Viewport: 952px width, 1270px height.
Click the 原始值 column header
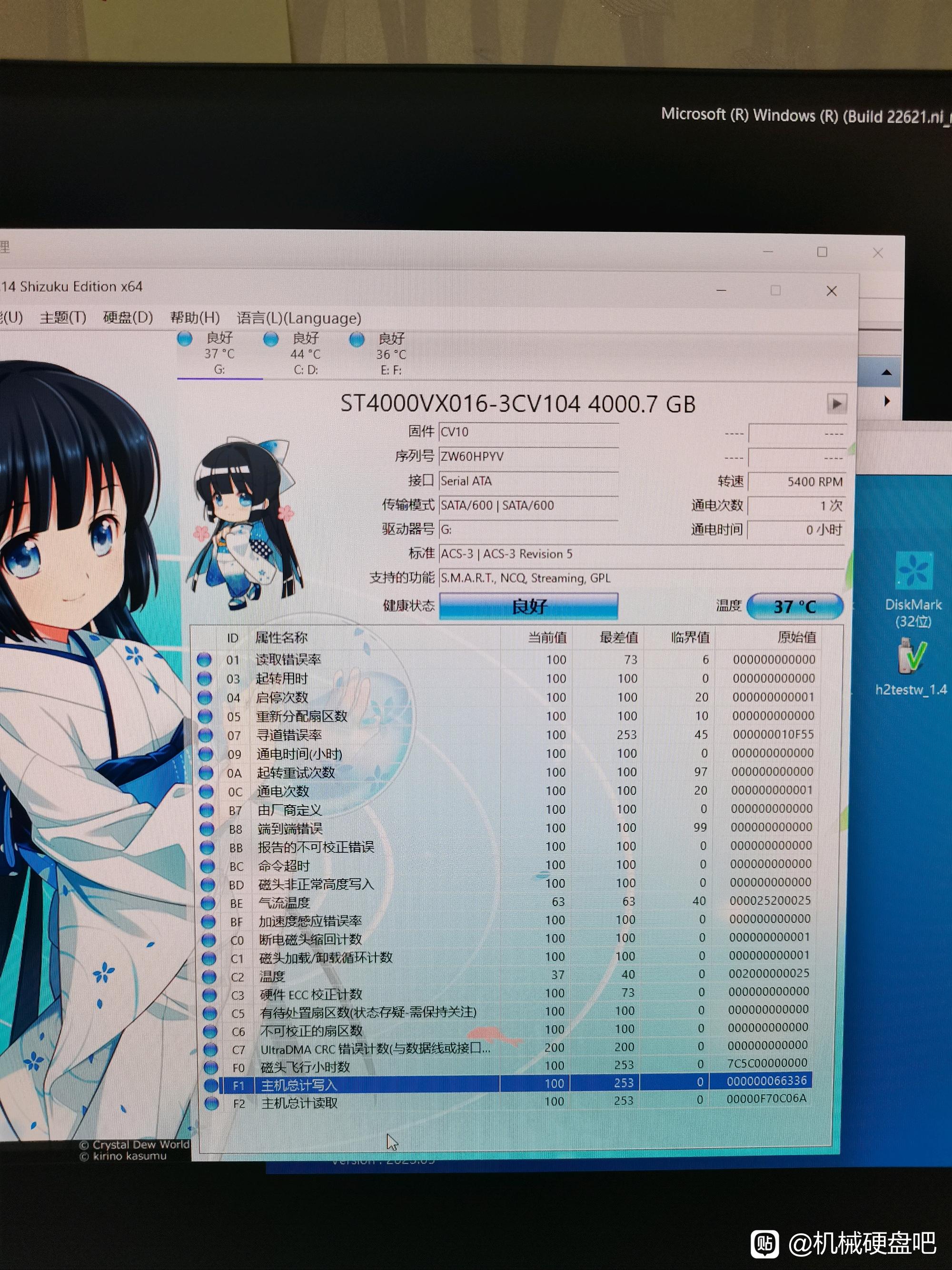point(796,637)
